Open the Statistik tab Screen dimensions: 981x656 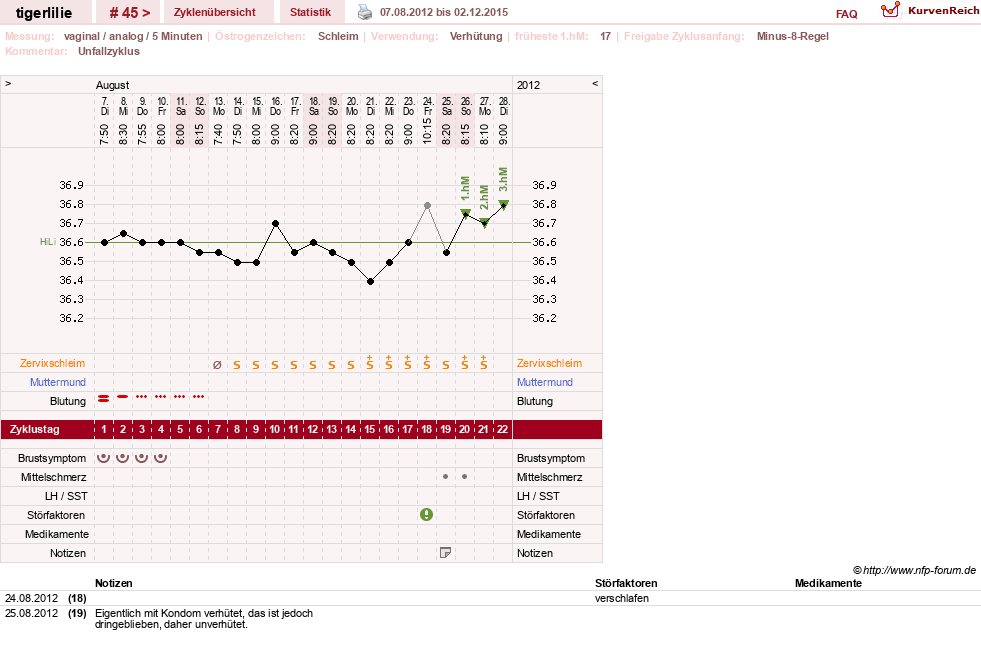point(310,12)
